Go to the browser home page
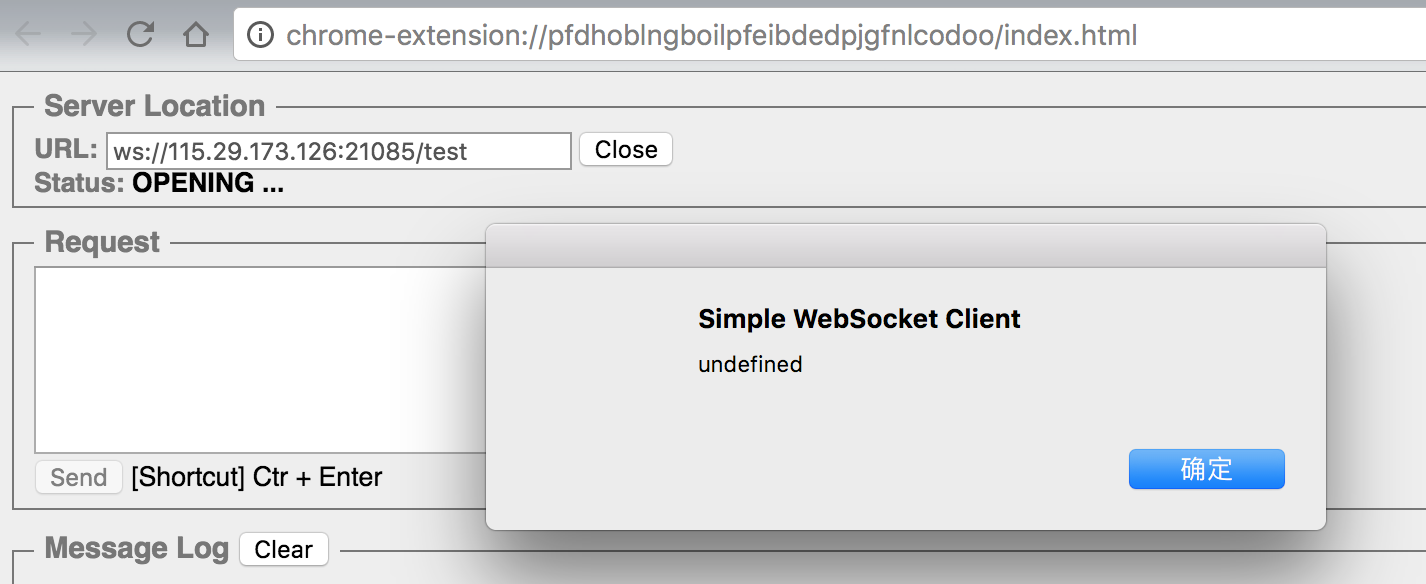 pyautogui.click(x=196, y=36)
